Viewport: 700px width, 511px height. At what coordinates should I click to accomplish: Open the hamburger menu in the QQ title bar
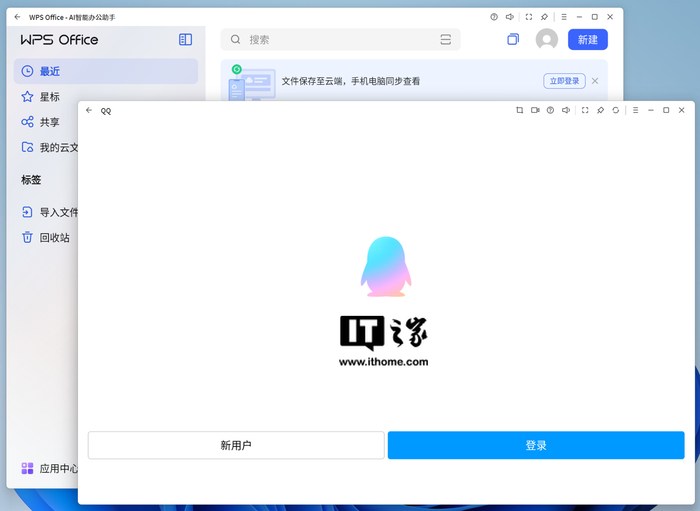point(634,110)
